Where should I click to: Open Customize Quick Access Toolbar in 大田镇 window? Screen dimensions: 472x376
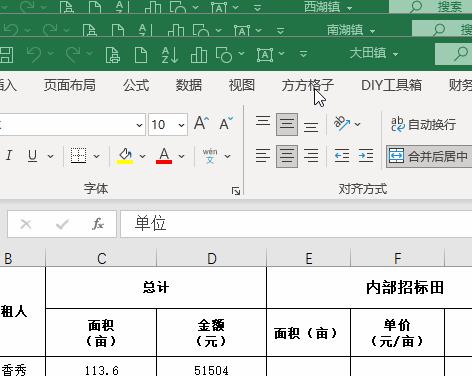click(303, 54)
